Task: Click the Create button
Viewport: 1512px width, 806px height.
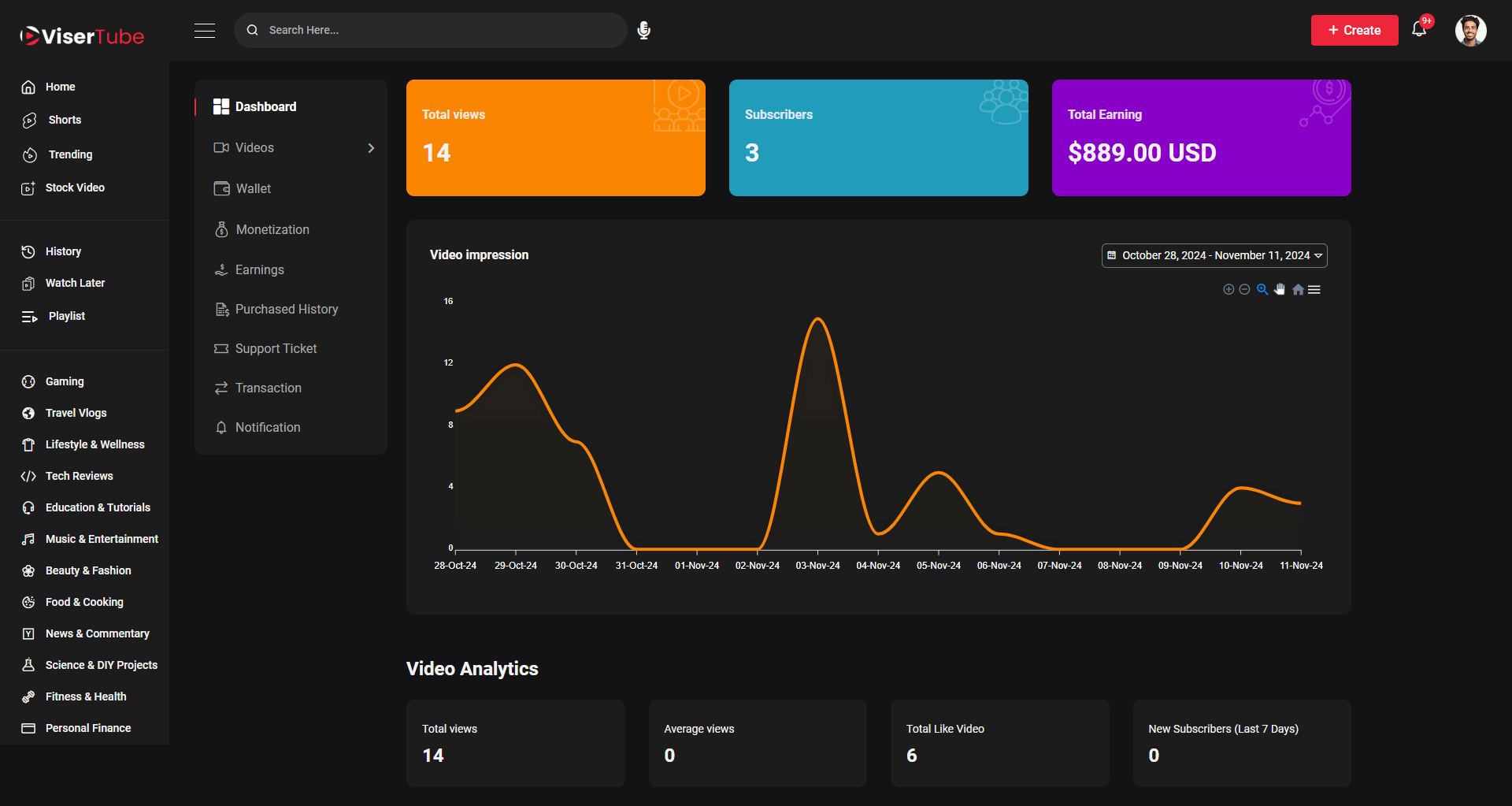Action: click(1354, 31)
